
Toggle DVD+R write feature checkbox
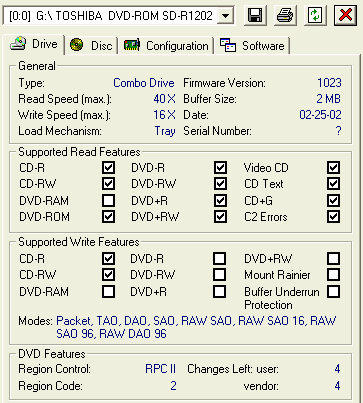click(x=219, y=292)
